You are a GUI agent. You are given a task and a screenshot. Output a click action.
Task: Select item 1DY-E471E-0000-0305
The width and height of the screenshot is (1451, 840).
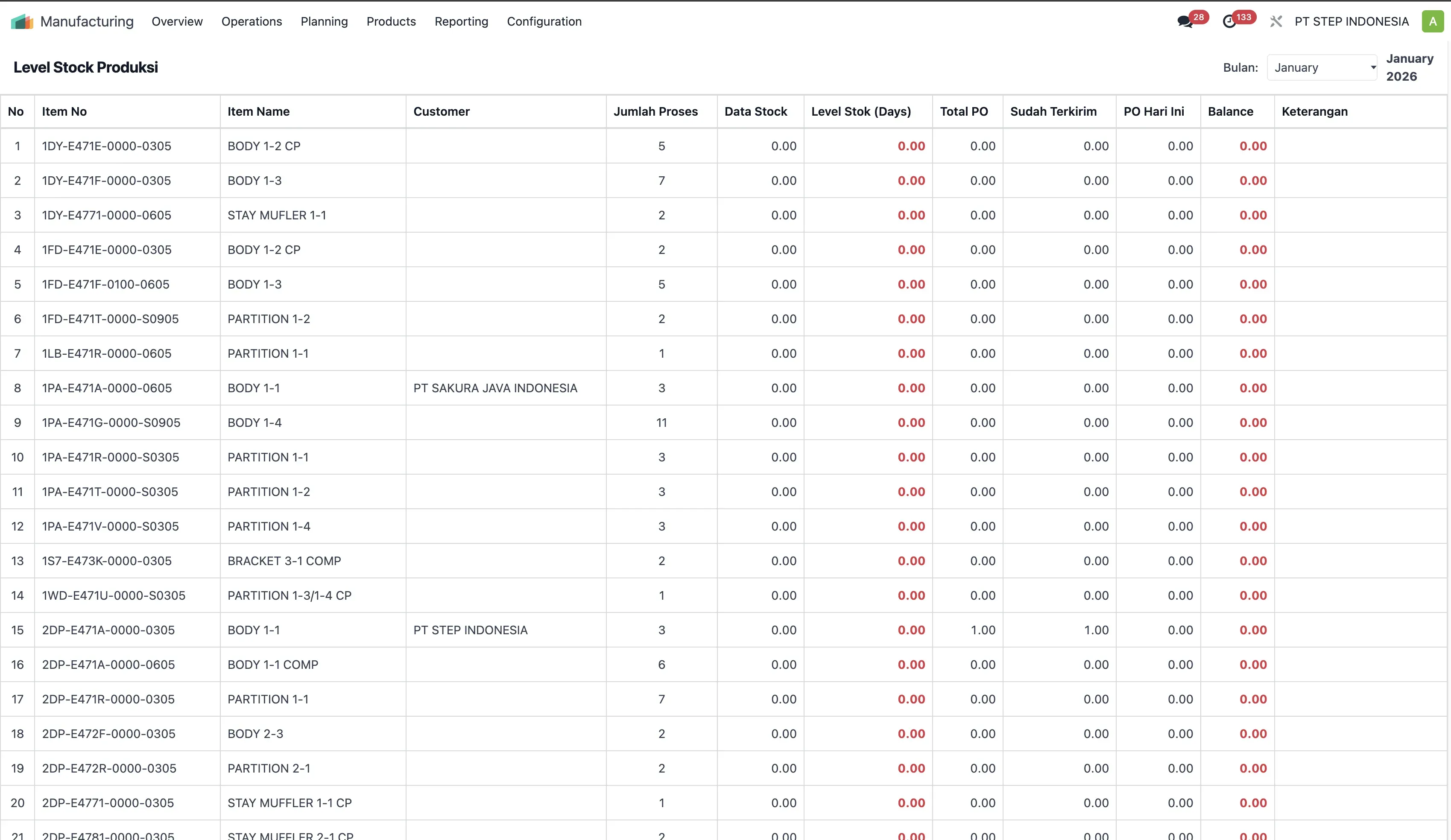coord(106,146)
